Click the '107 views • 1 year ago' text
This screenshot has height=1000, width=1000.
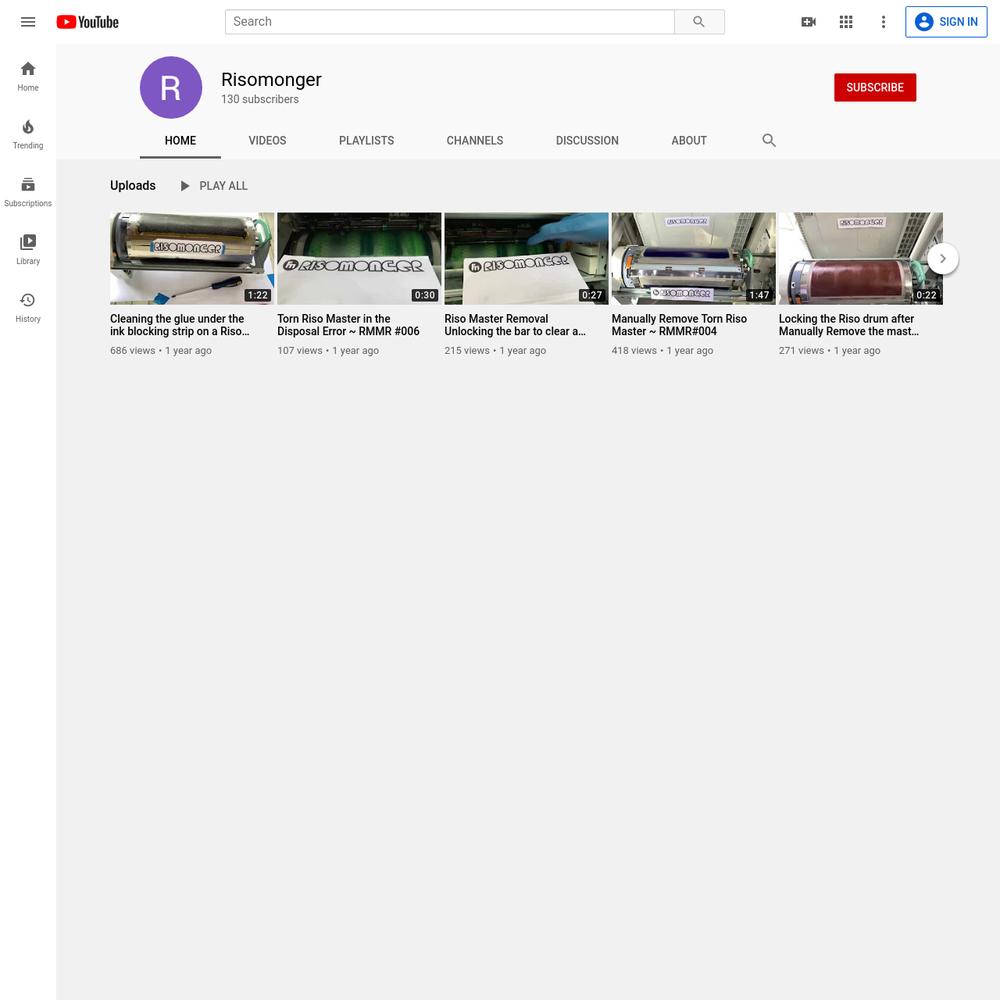pyautogui.click(x=328, y=351)
